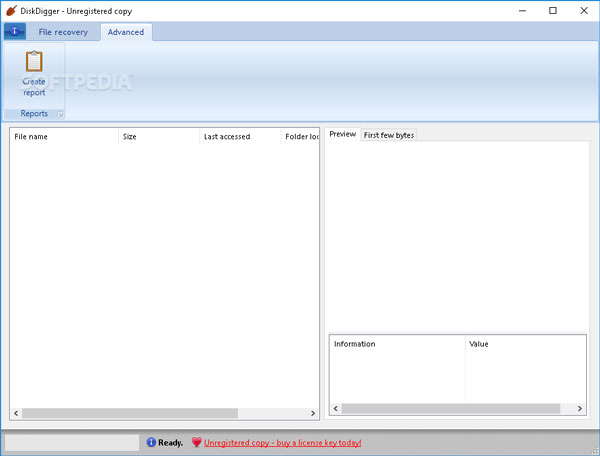The height and width of the screenshot is (456, 600).
Task: Close the DiskDigger window
Action: coord(584,11)
